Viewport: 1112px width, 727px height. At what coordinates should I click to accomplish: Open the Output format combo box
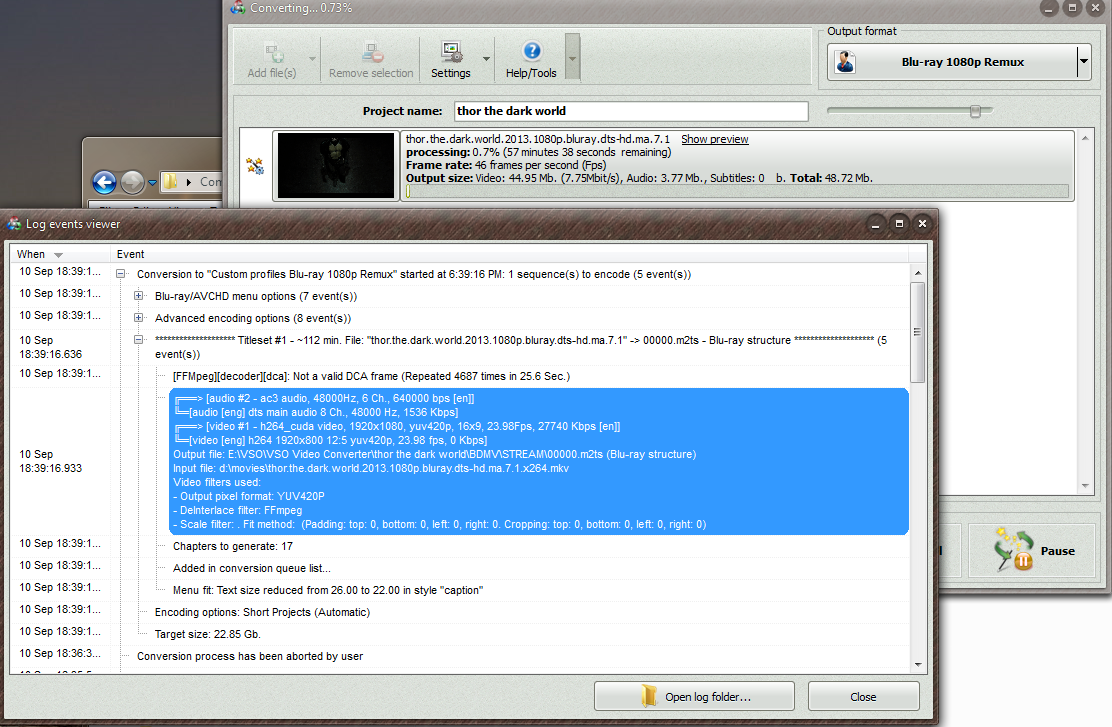[x=959, y=62]
